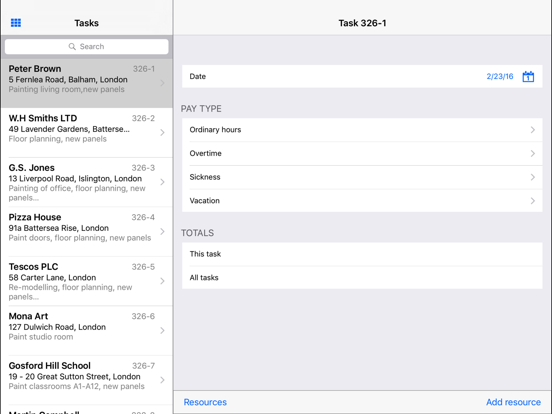Click task number 326-5 in list
Viewport: 552px width, 414px height.
(x=143, y=267)
